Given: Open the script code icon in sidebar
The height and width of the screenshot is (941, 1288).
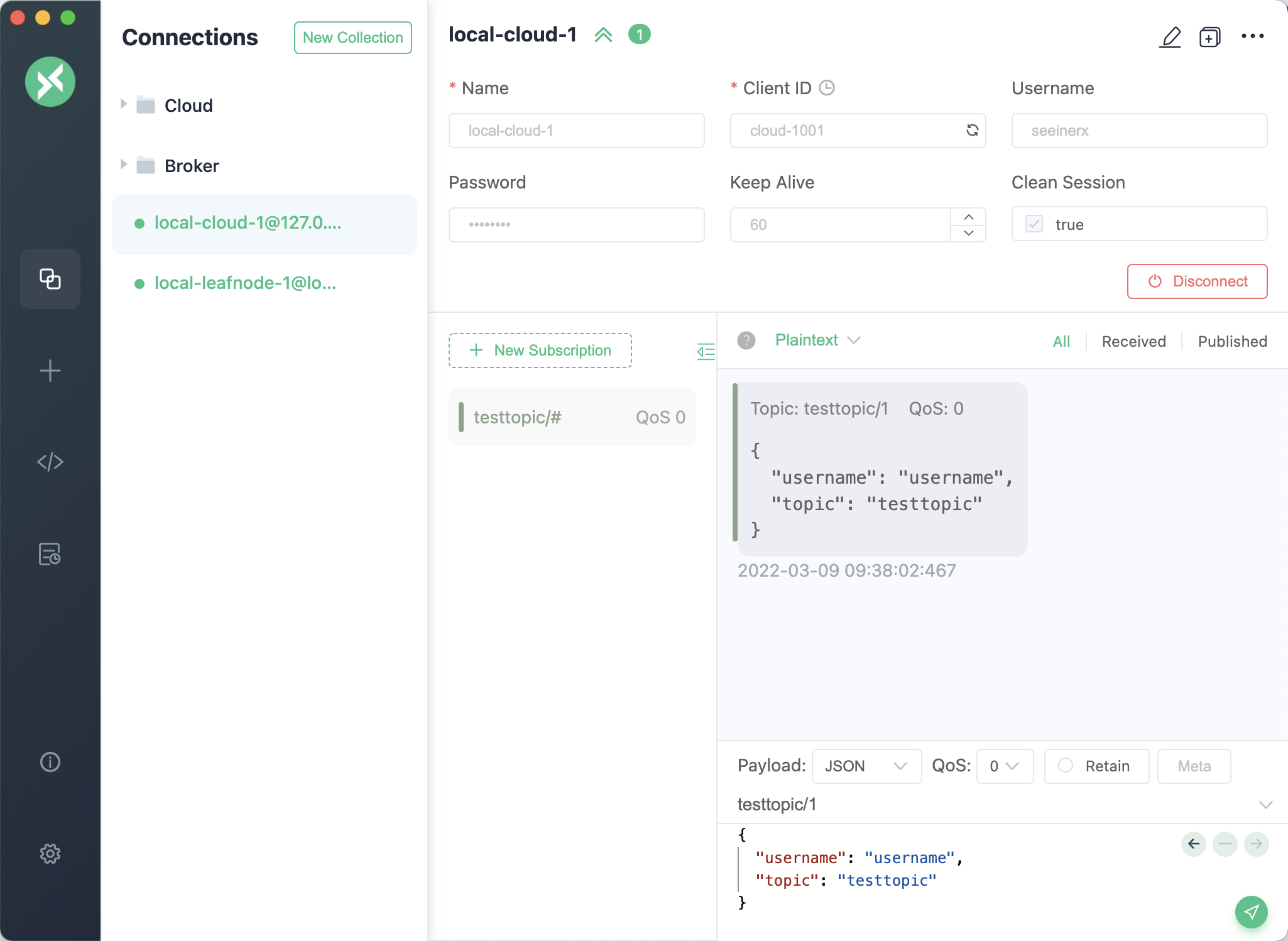Looking at the screenshot, I should 50,462.
